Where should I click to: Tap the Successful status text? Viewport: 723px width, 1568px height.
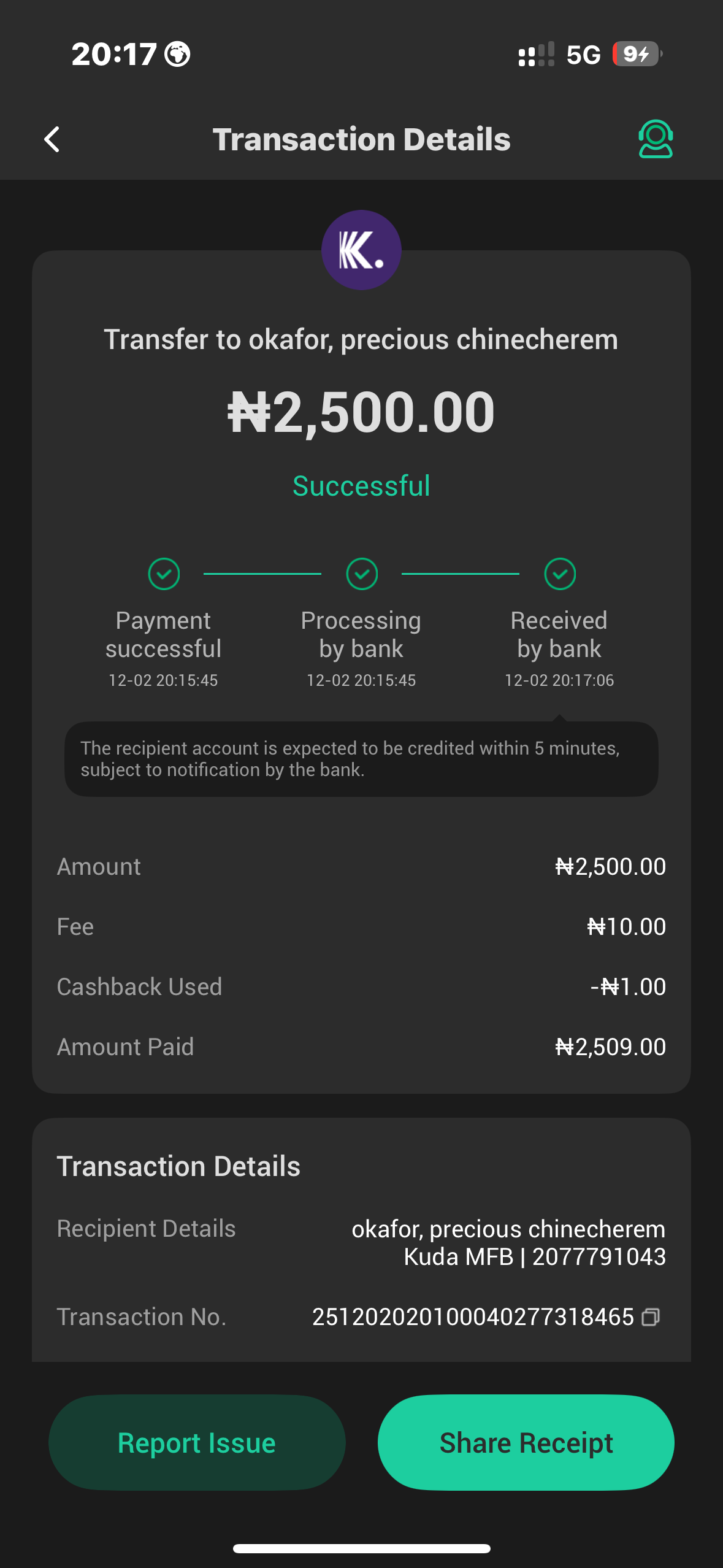point(361,486)
